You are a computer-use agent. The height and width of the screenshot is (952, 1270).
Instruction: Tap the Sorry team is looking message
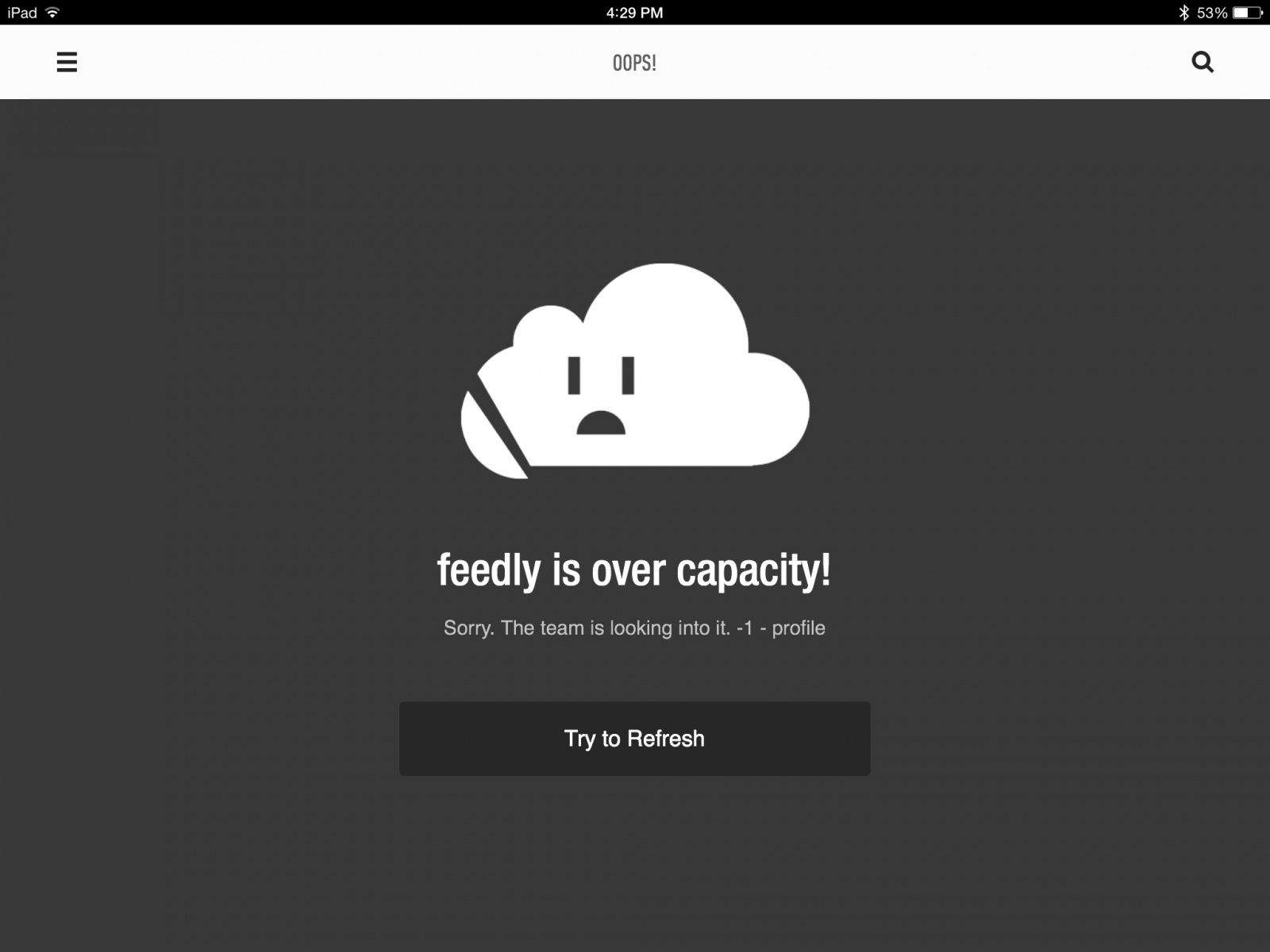click(x=587, y=628)
